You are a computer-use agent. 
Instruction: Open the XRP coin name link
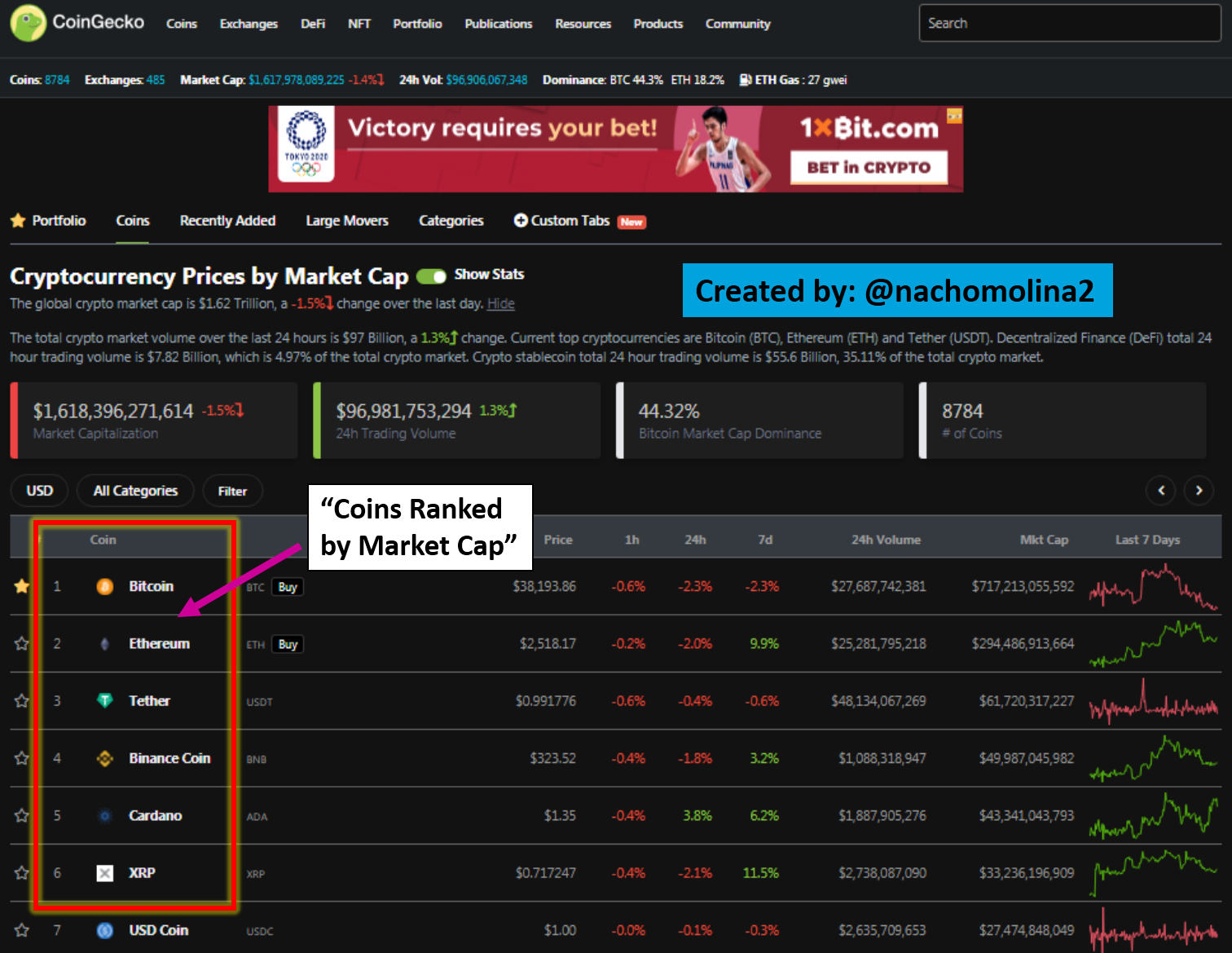142,873
